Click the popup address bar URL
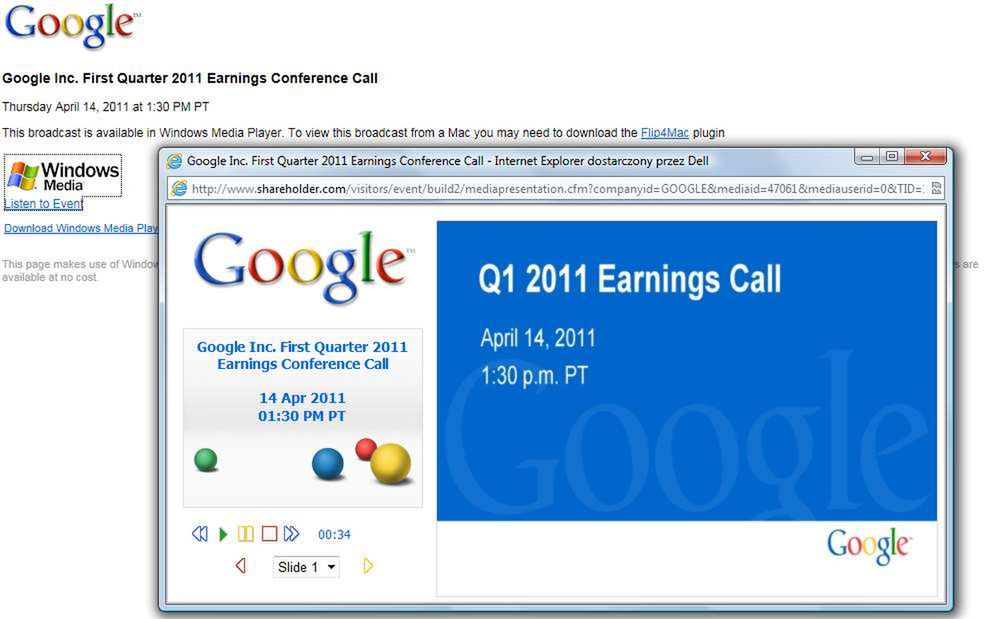 pyautogui.click(x=557, y=189)
